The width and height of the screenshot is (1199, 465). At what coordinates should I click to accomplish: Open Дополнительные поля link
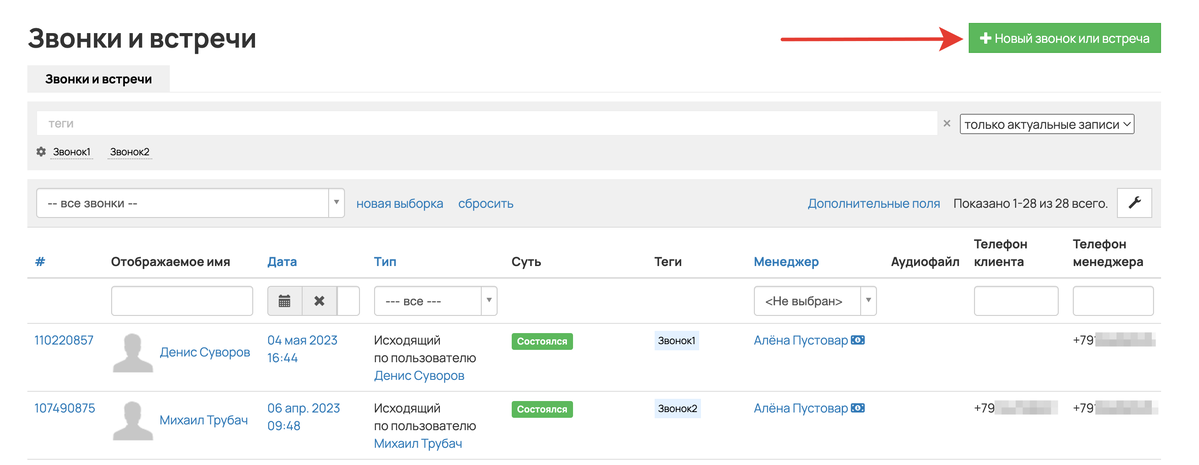874,204
